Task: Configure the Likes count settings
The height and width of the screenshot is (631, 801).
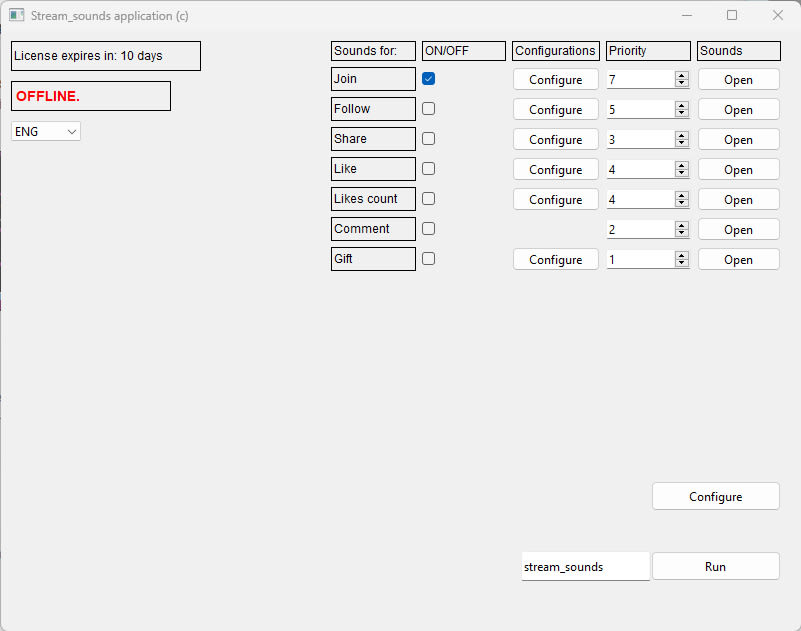Action: [555, 199]
